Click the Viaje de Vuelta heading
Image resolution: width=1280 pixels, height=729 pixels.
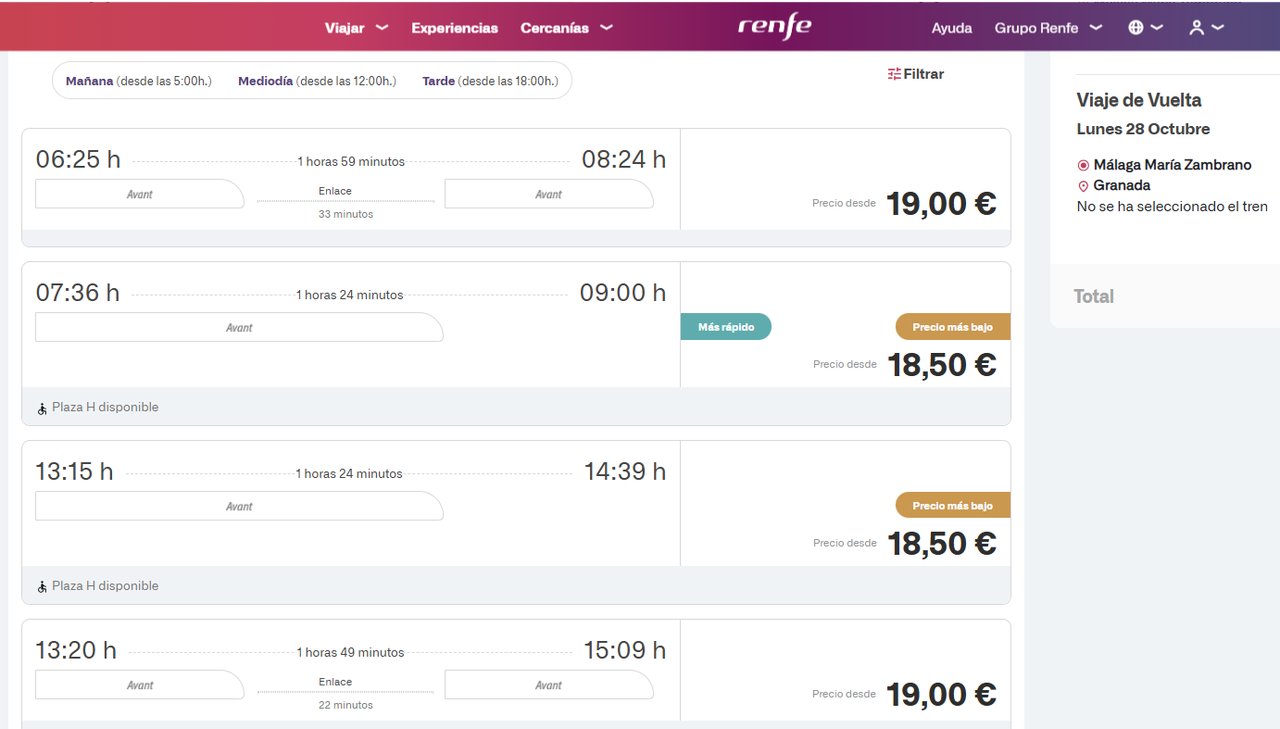pyautogui.click(x=1139, y=100)
